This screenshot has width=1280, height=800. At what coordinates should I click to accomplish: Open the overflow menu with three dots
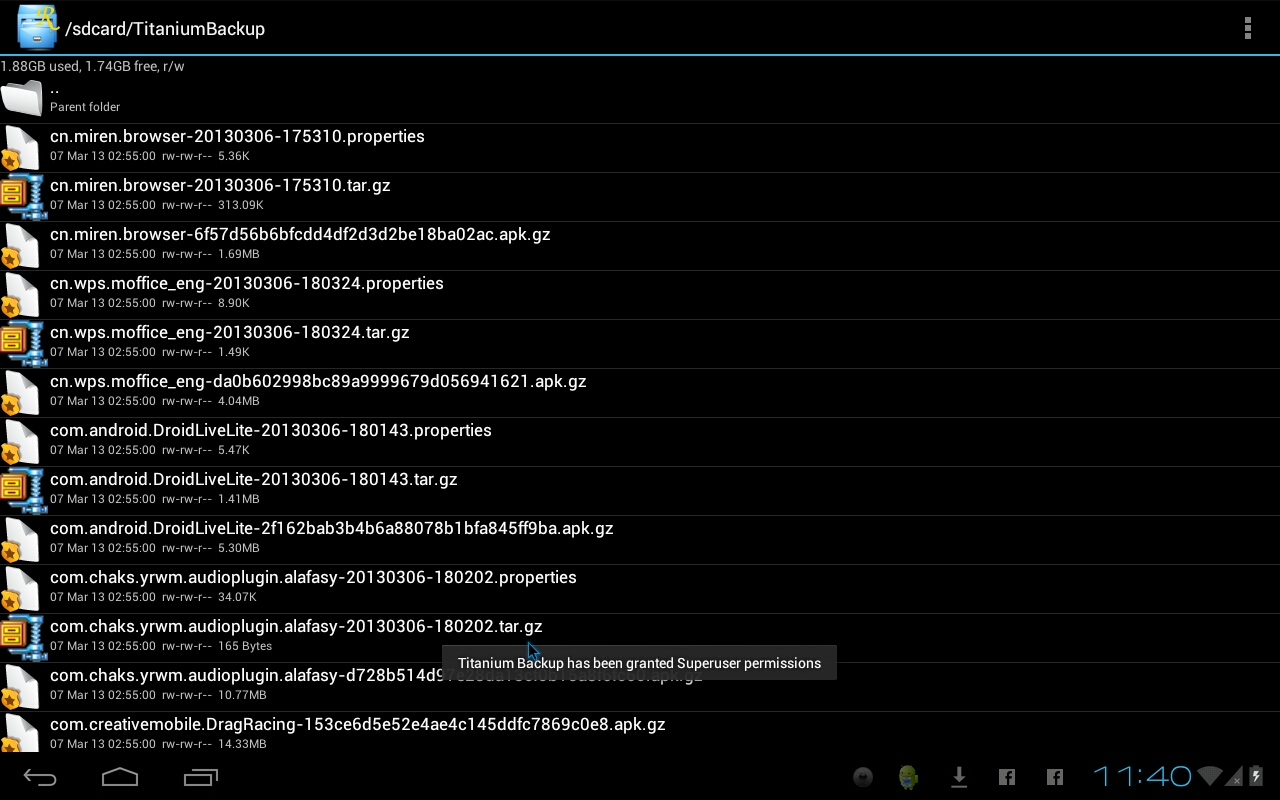click(x=1247, y=28)
